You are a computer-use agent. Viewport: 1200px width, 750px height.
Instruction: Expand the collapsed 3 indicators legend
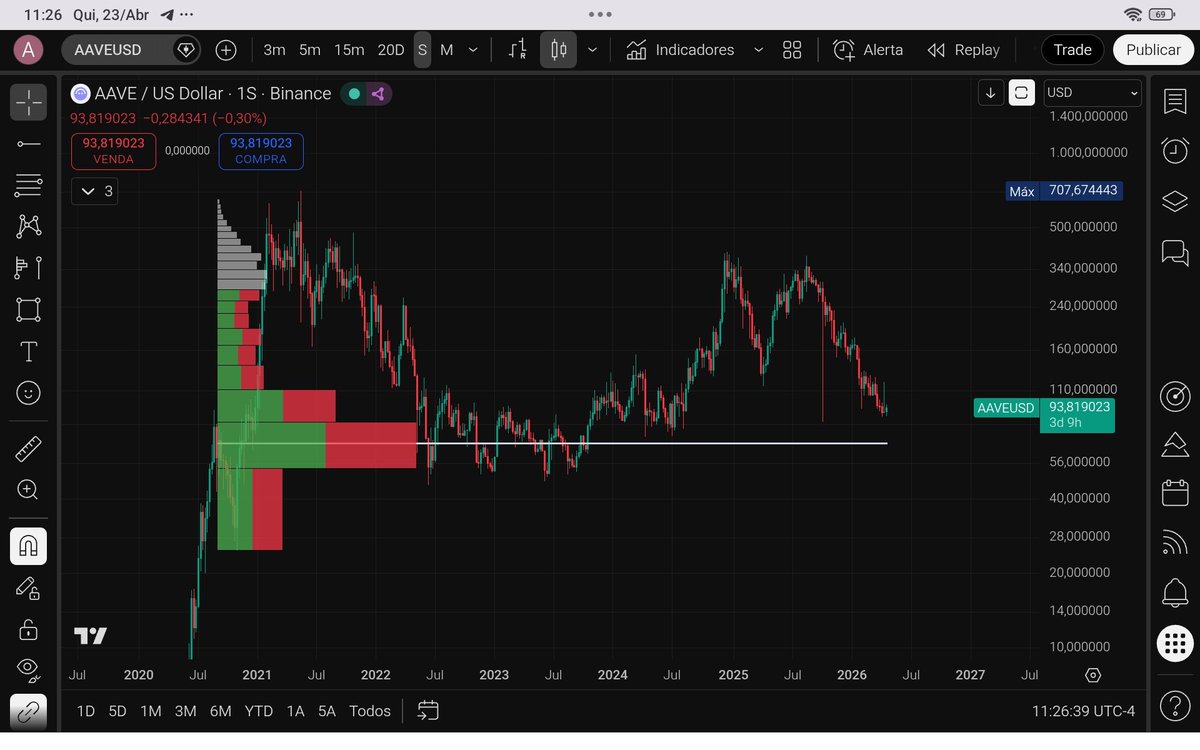[95, 191]
